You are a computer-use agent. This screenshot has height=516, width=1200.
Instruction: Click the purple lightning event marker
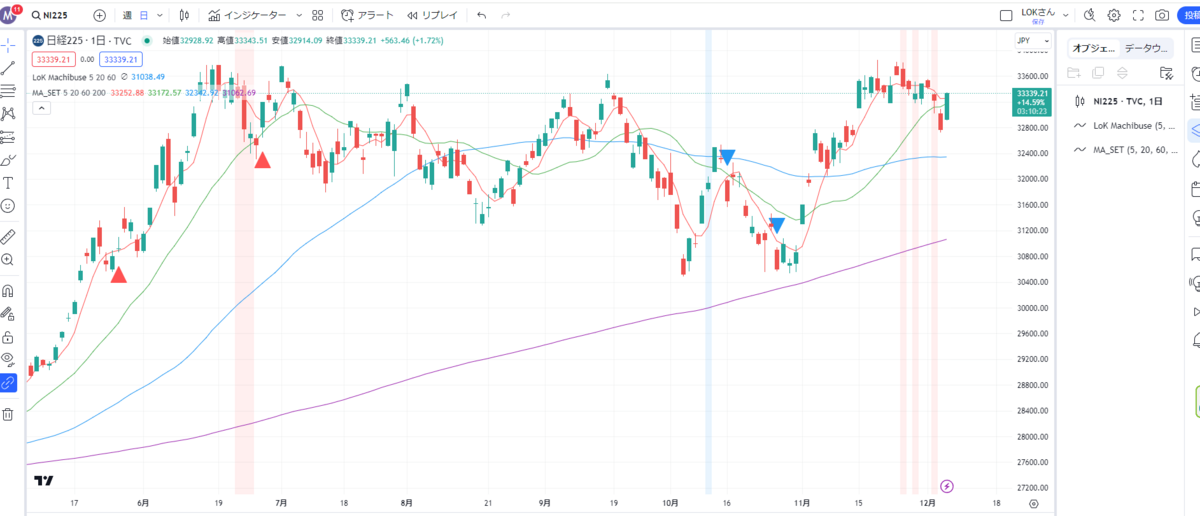(948, 486)
